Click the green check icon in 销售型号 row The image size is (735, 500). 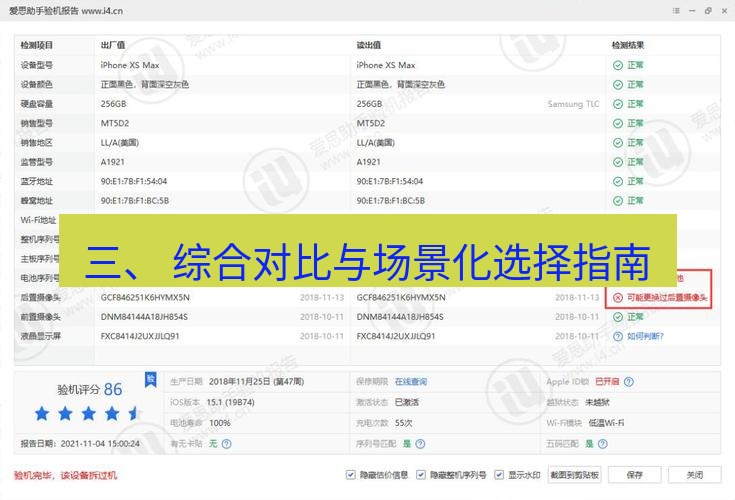618,123
